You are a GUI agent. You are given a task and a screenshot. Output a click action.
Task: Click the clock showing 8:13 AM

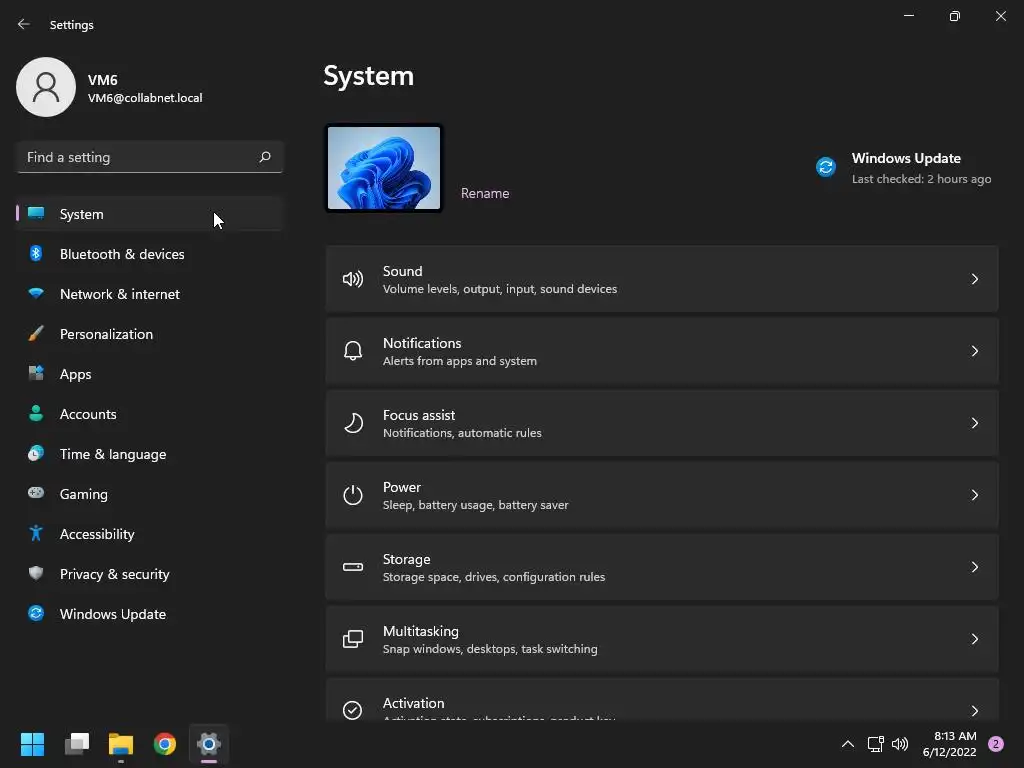(955, 736)
